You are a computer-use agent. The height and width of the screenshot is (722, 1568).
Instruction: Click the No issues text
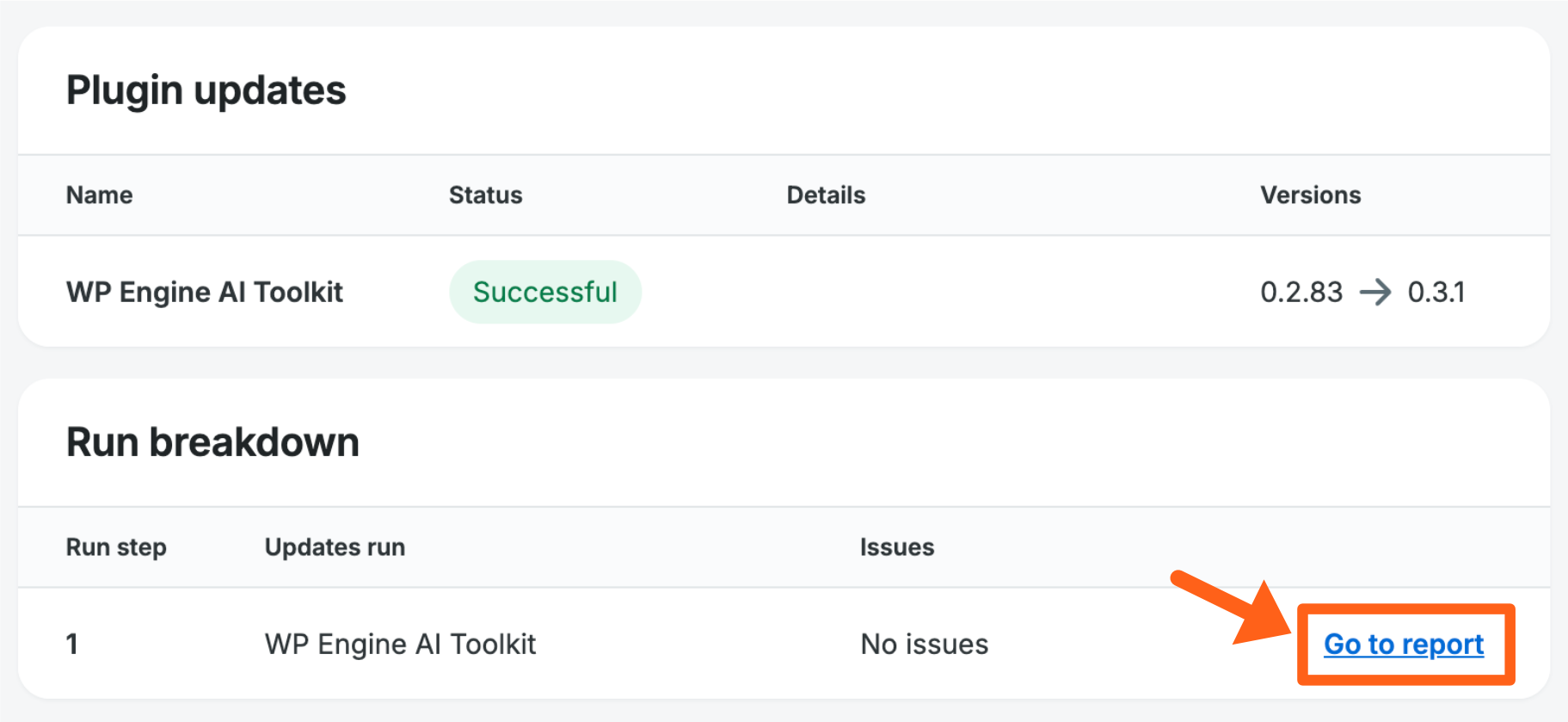click(924, 645)
